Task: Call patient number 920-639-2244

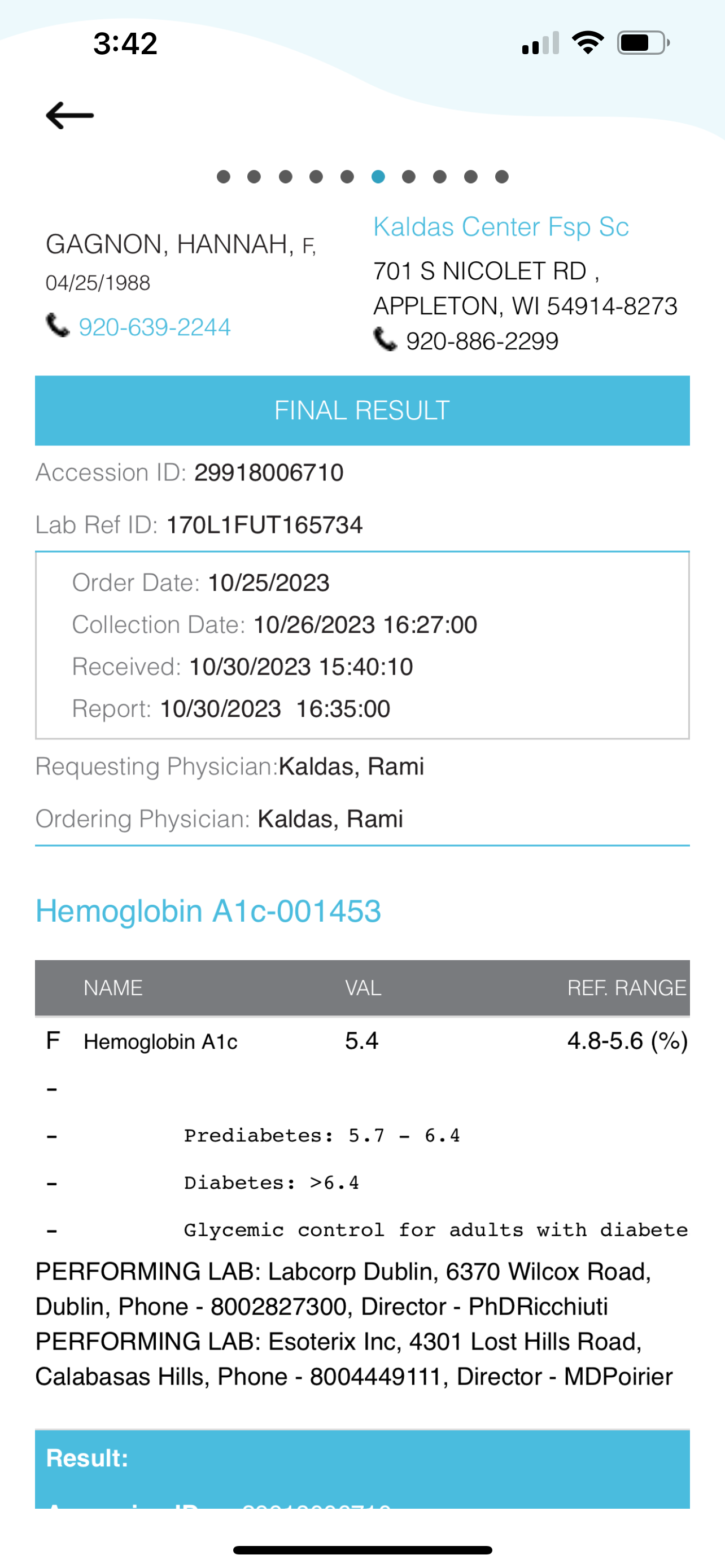Action: click(x=155, y=327)
